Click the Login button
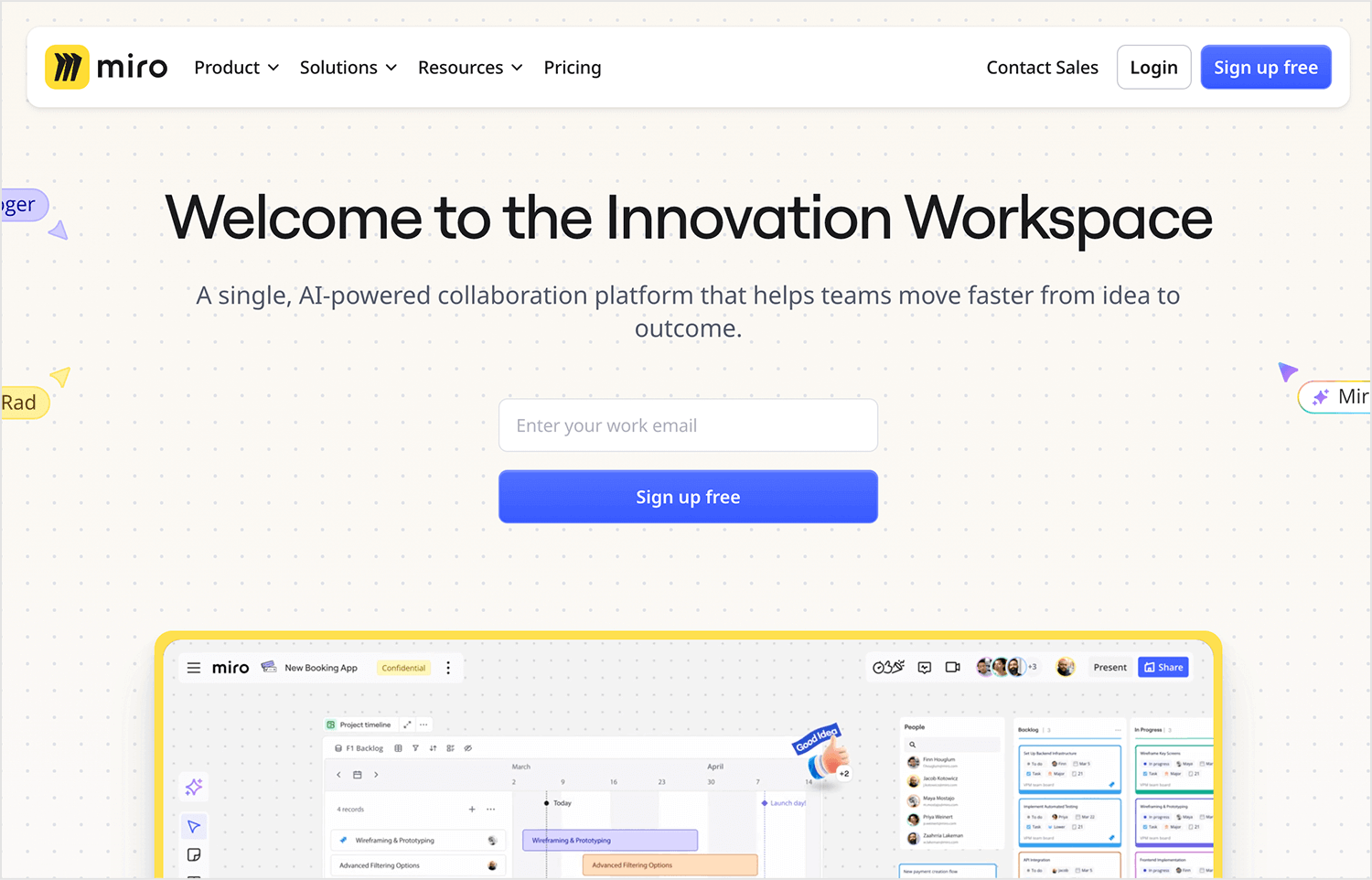The image size is (1372, 880). pyautogui.click(x=1153, y=67)
